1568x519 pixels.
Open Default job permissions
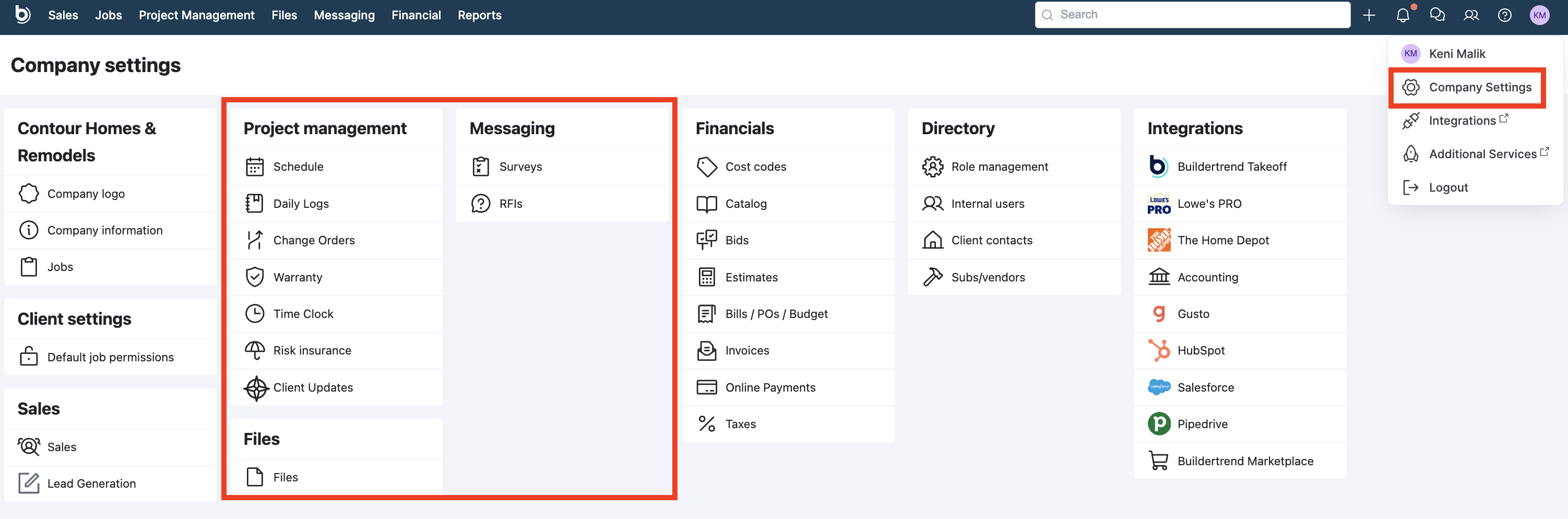click(x=110, y=357)
